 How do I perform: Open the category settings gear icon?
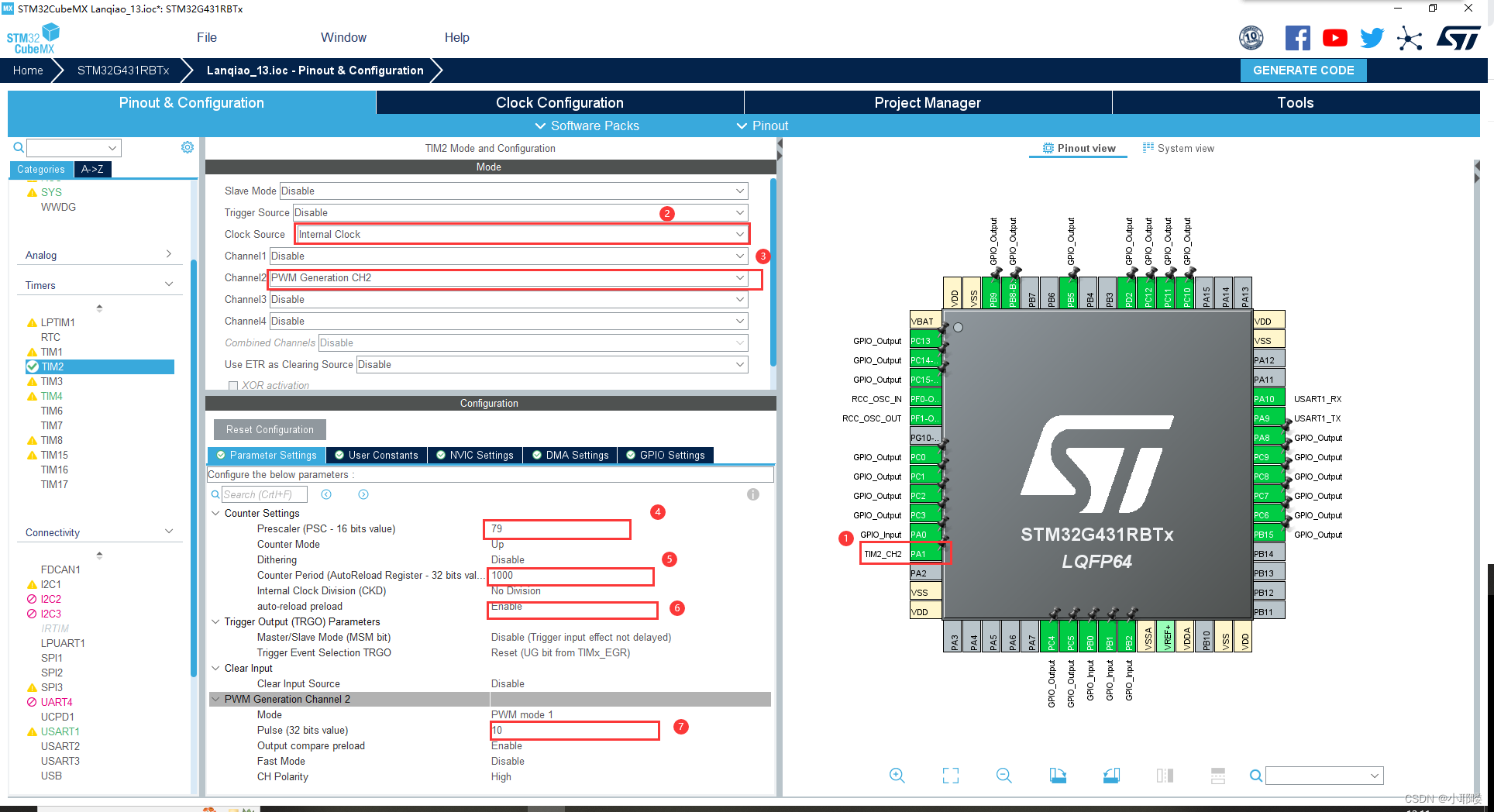click(188, 147)
